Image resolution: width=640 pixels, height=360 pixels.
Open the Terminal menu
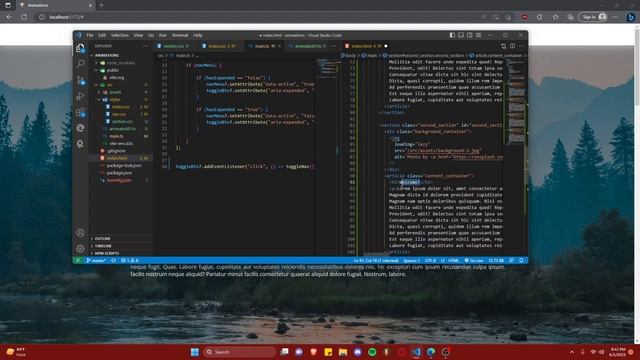[x=180, y=36]
